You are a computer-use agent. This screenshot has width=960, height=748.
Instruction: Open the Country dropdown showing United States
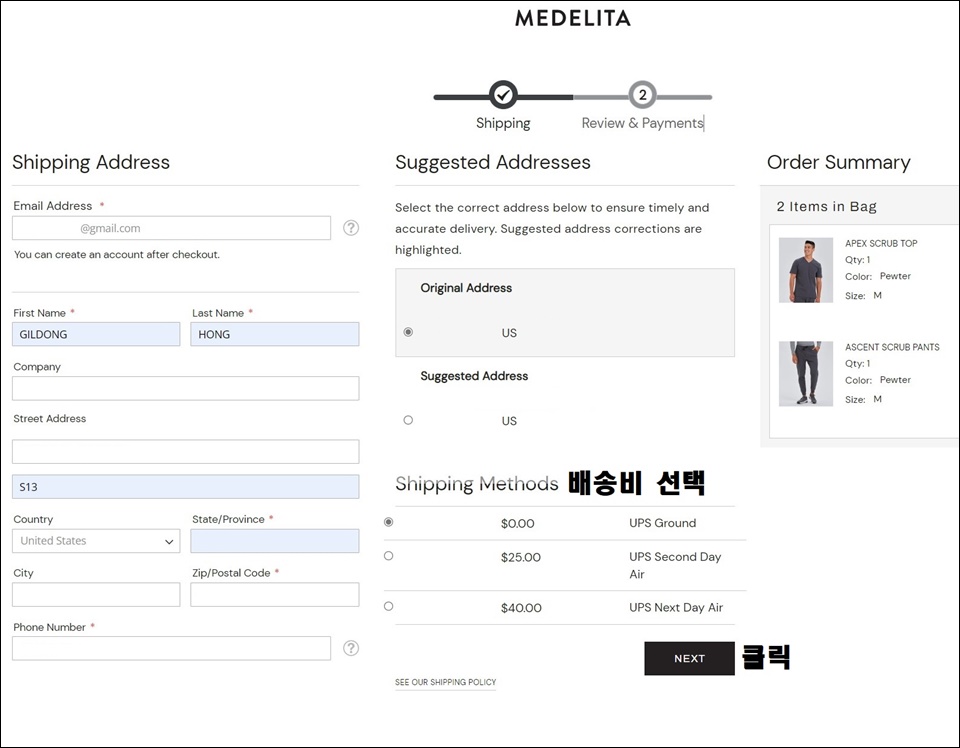coord(96,541)
